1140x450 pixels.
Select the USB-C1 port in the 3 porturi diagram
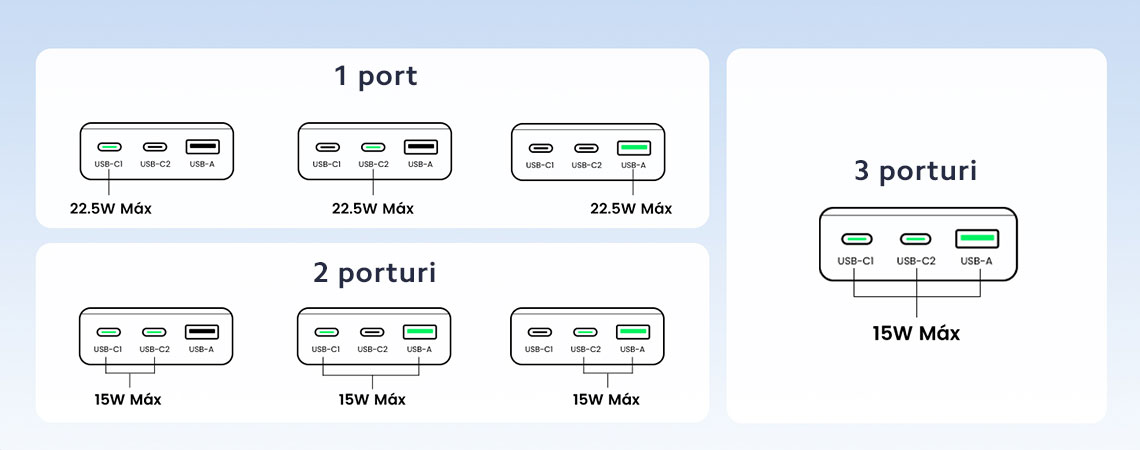click(857, 239)
